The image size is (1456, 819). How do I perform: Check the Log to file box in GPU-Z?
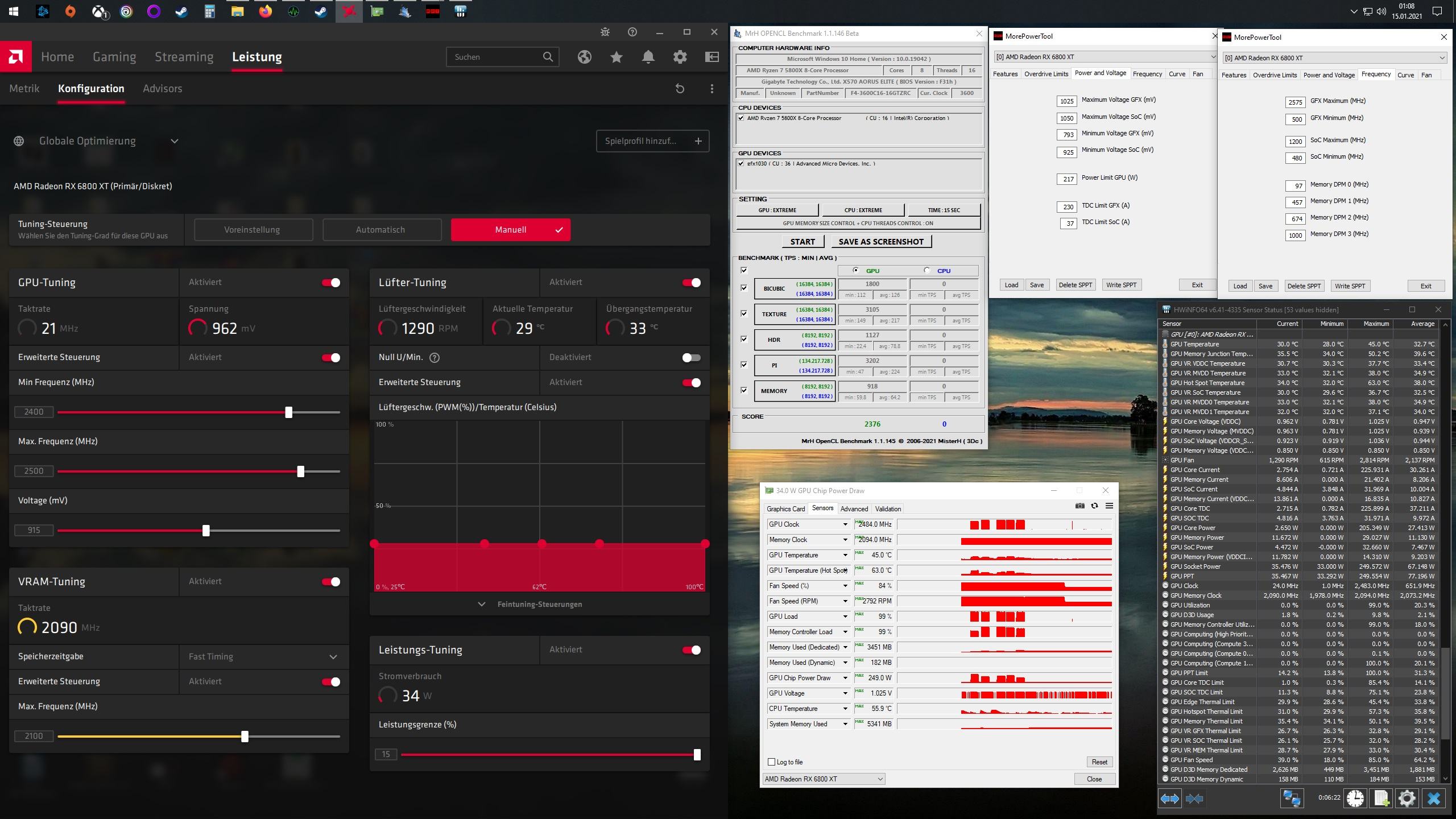772,762
